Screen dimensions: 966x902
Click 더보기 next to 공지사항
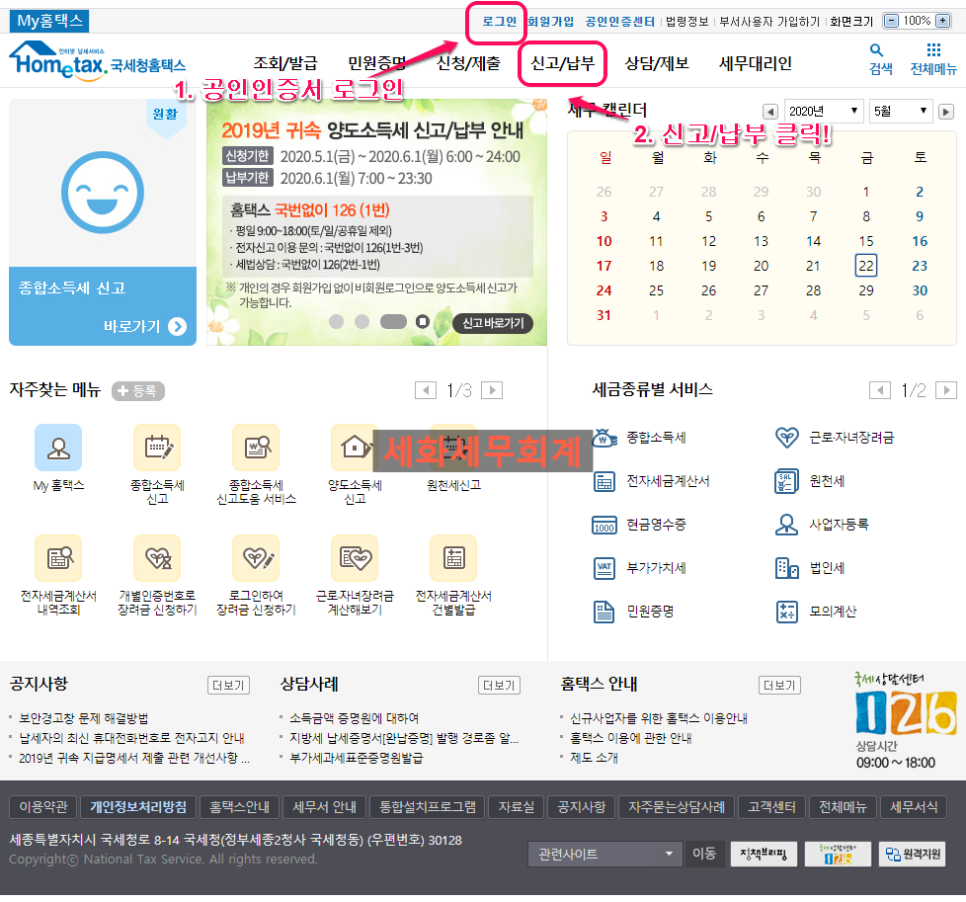pos(229,685)
